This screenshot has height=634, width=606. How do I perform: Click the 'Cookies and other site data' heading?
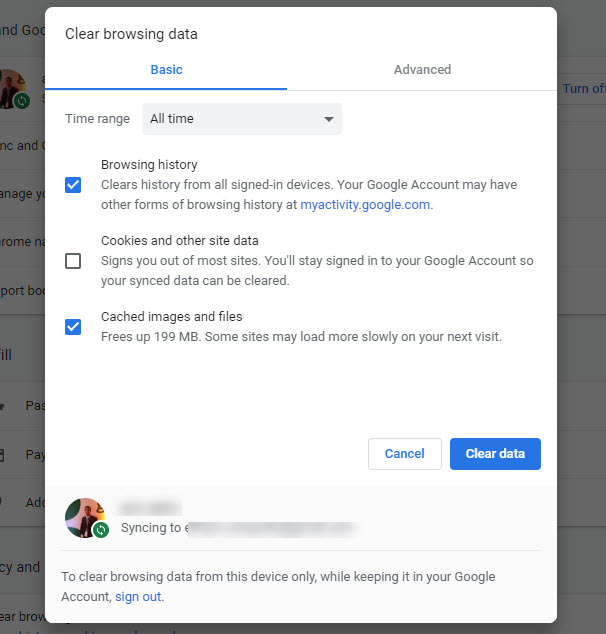179,241
